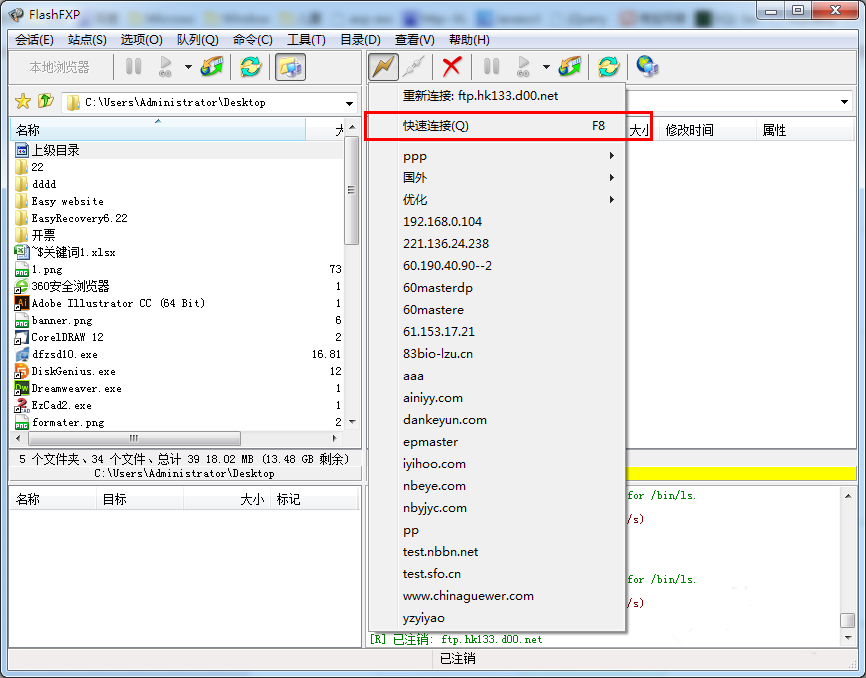The width and height of the screenshot is (866, 678).
Task: Open the 工具(T) menu
Action: coord(306,39)
